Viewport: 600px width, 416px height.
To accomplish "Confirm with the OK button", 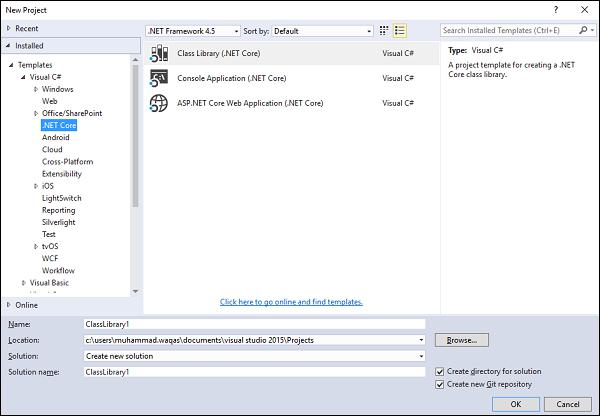I will (516, 404).
